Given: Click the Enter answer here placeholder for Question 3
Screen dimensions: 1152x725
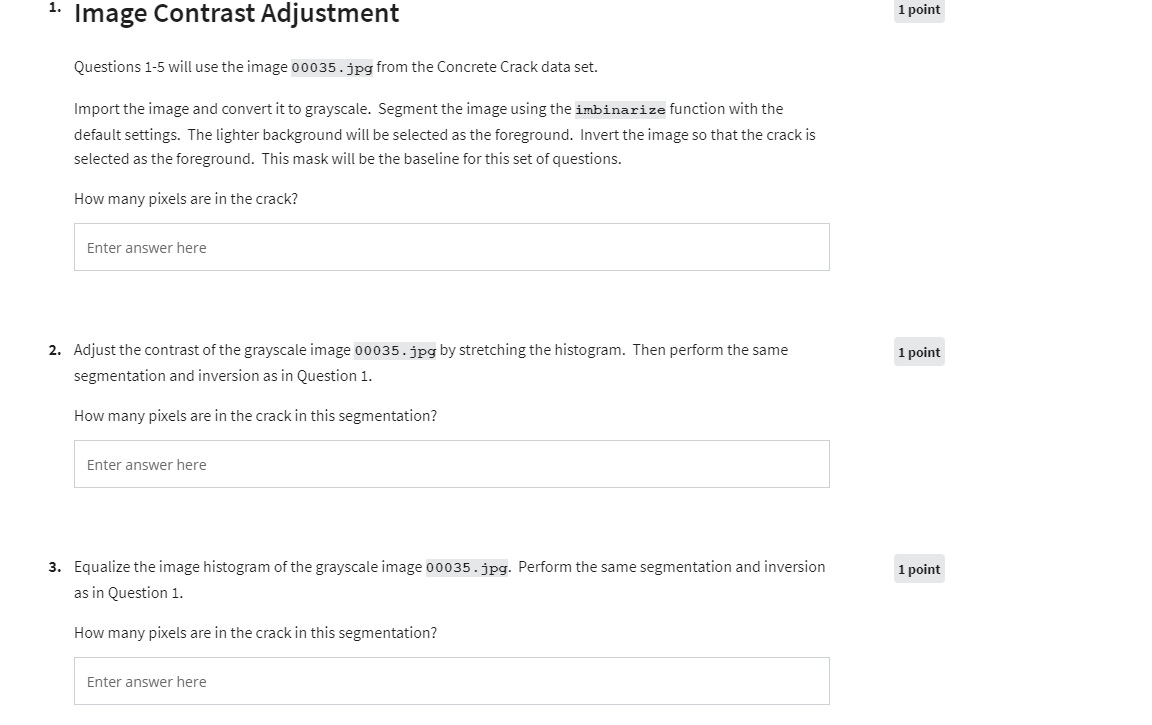Looking at the screenshot, I should pyautogui.click(x=146, y=680).
